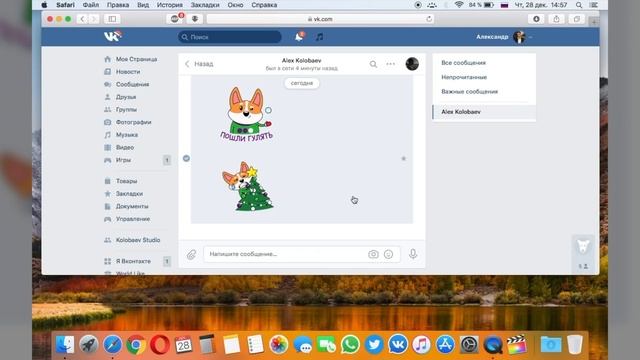The image size is (640, 360).
Task: Open the Wi-Fi status menu
Action: (x=459, y=5)
